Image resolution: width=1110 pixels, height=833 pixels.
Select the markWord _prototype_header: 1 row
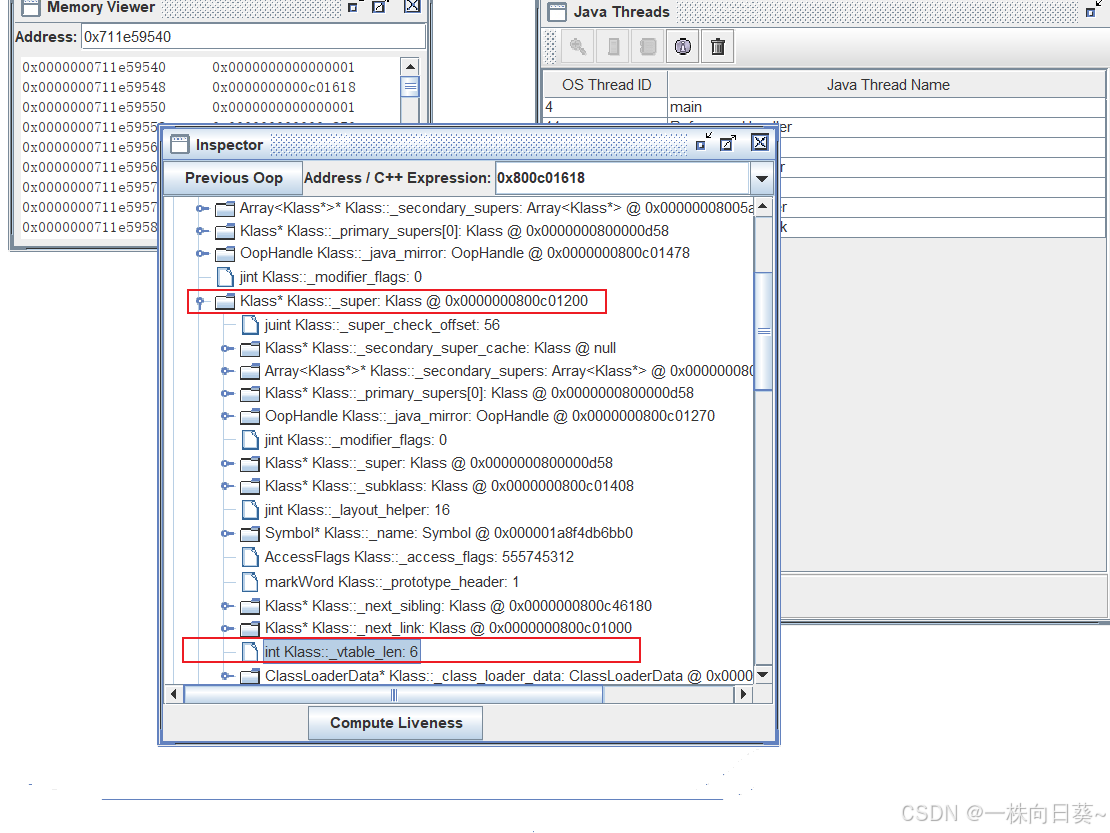point(391,582)
